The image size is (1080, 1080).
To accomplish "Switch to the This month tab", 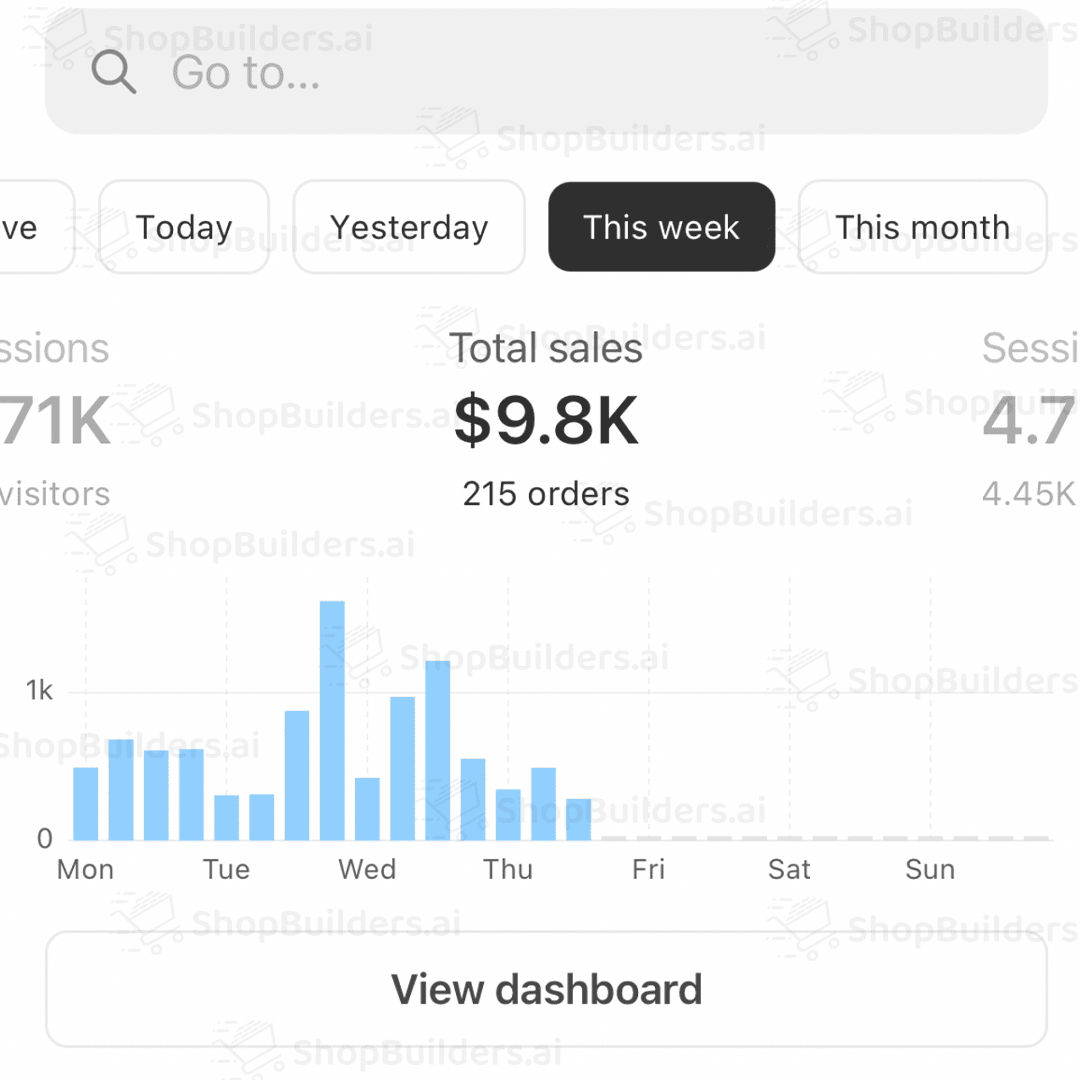I will pyautogui.click(x=922, y=227).
